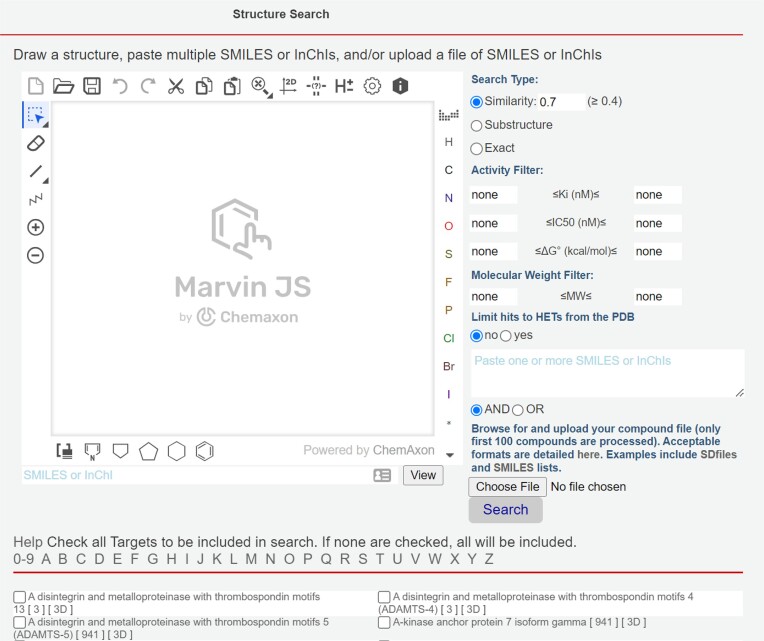Click the maximum MW field
Image resolution: width=764 pixels, height=641 pixels.
tap(657, 297)
